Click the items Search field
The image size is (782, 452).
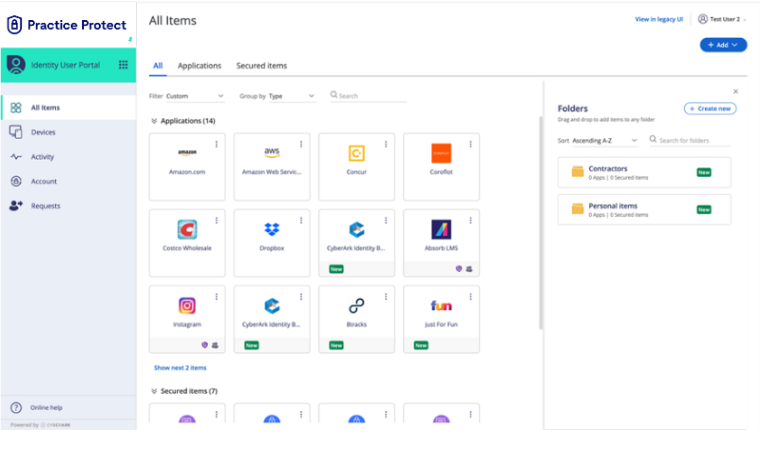coord(369,96)
